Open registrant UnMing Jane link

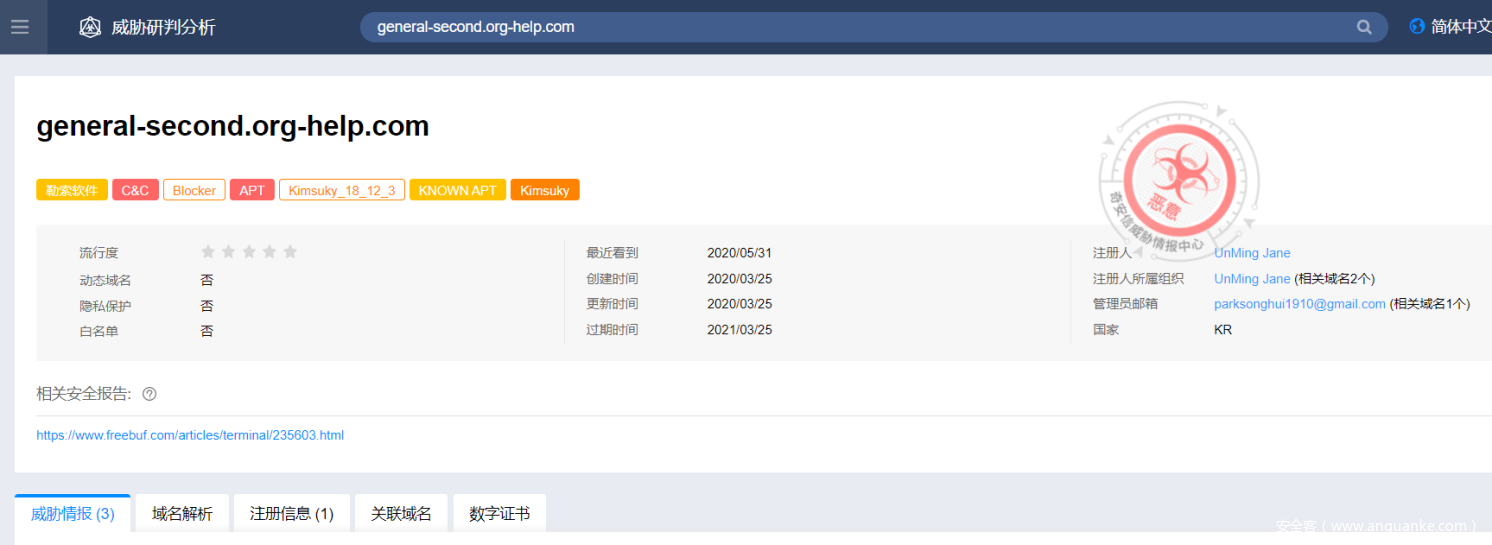1252,253
